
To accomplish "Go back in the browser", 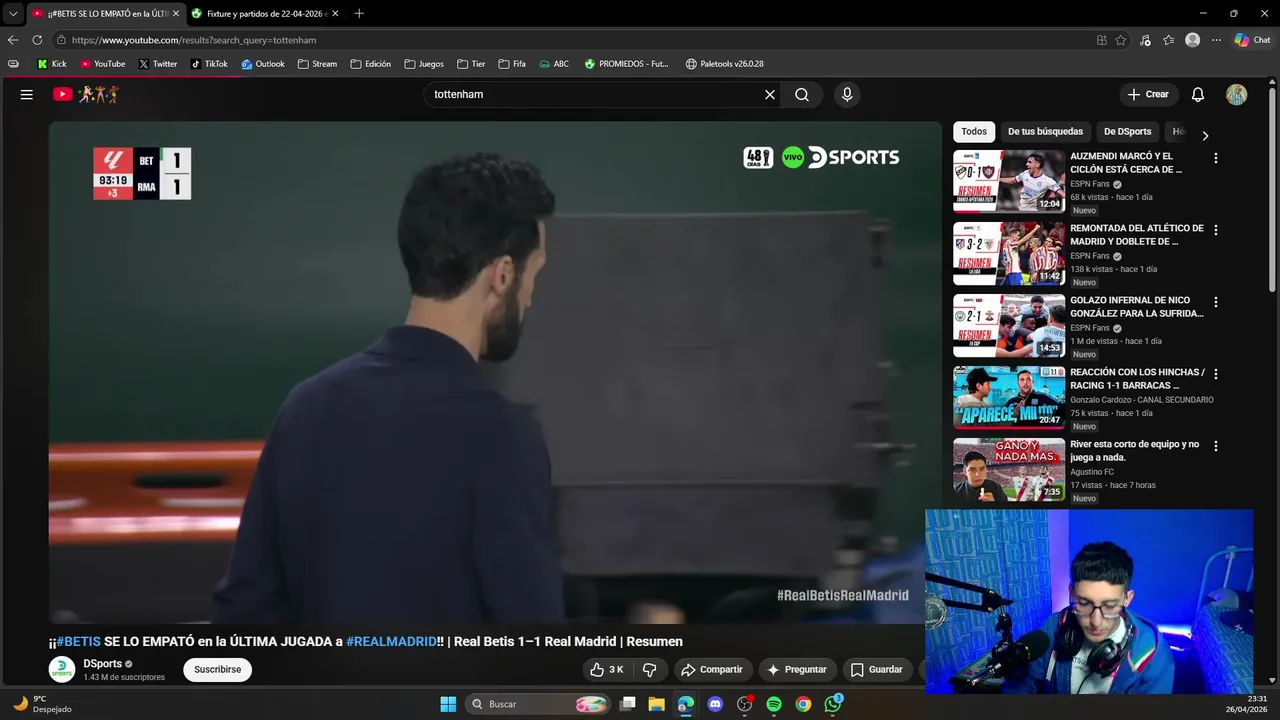I will 13,40.
